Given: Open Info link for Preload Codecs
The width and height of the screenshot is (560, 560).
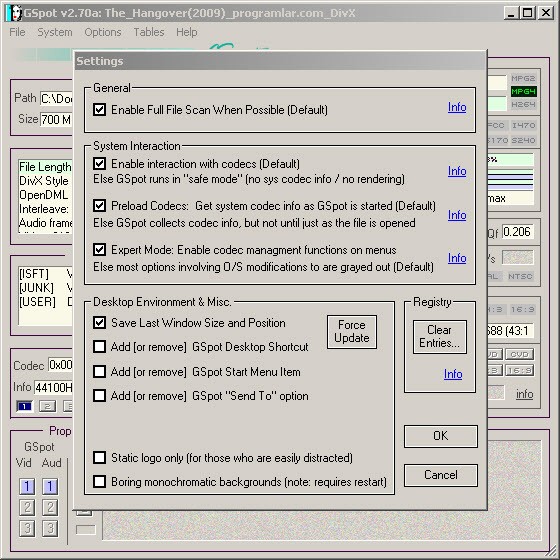Looking at the screenshot, I should (457, 215).
